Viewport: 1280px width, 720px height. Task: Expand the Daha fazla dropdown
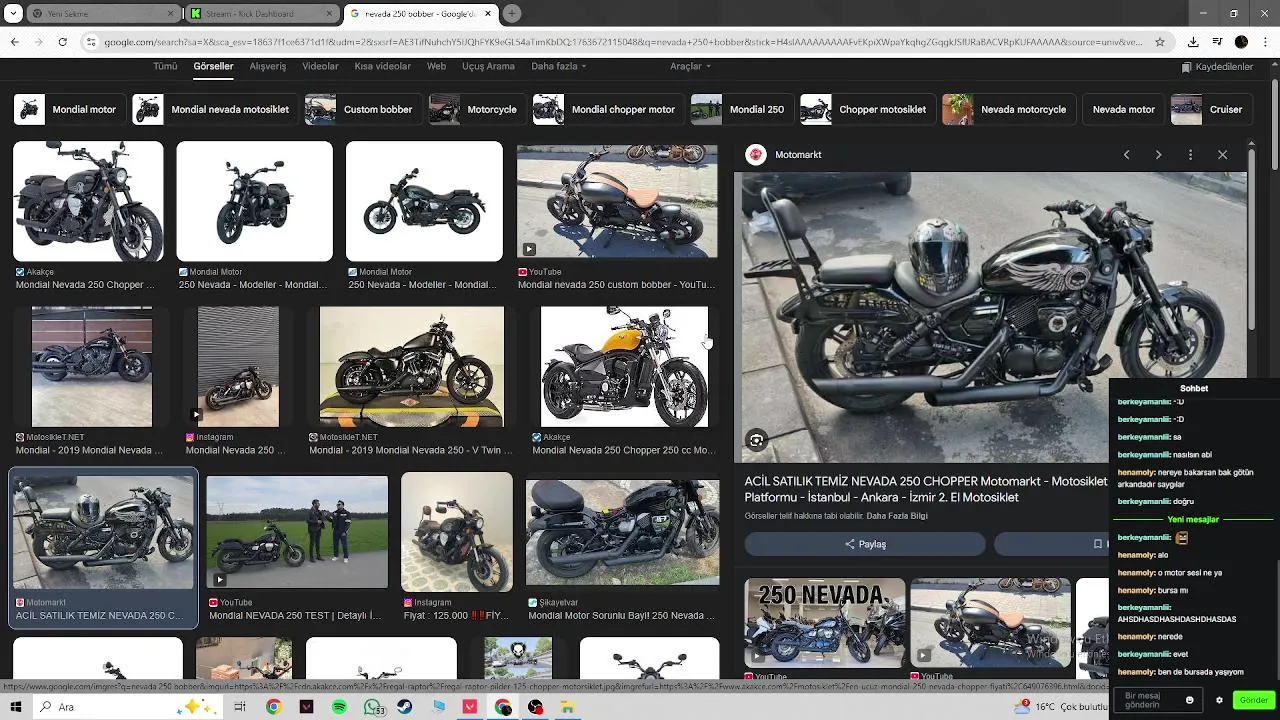(559, 67)
